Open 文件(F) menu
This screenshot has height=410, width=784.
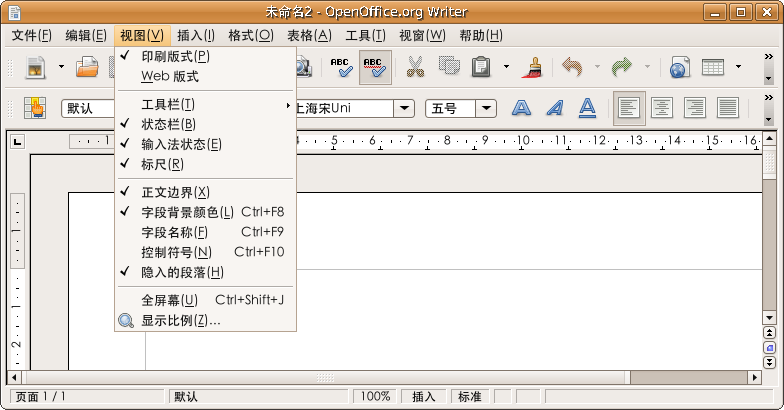(x=32, y=36)
